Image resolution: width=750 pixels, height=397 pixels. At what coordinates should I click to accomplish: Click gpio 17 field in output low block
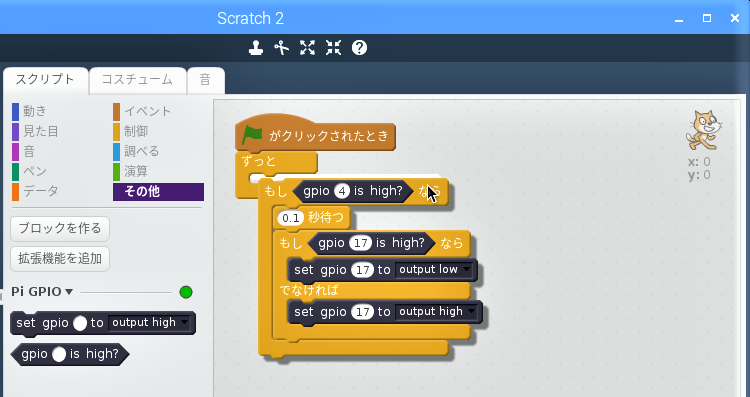click(x=363, y=270)
